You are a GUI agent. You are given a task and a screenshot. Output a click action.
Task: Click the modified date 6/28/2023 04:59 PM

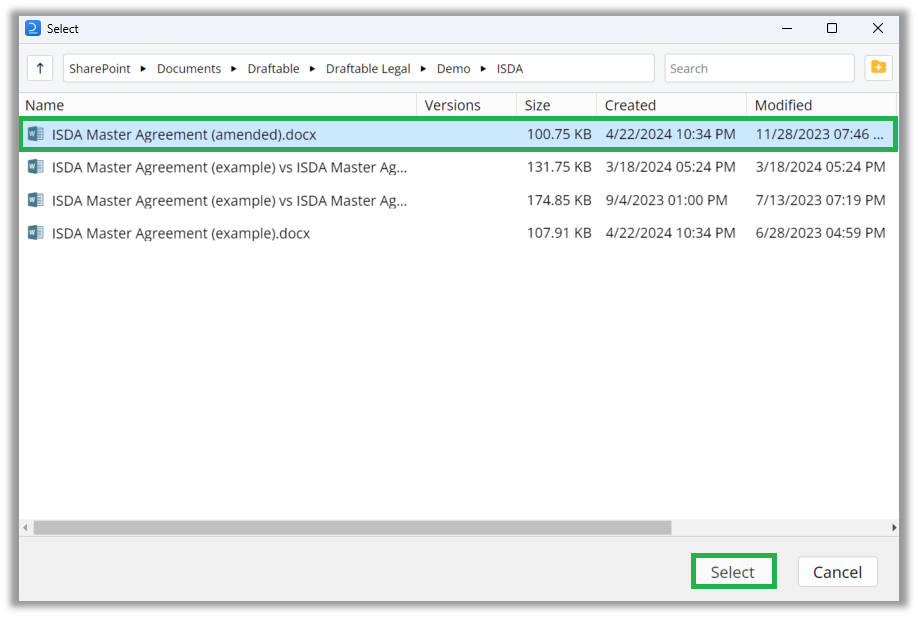[820, 233]
